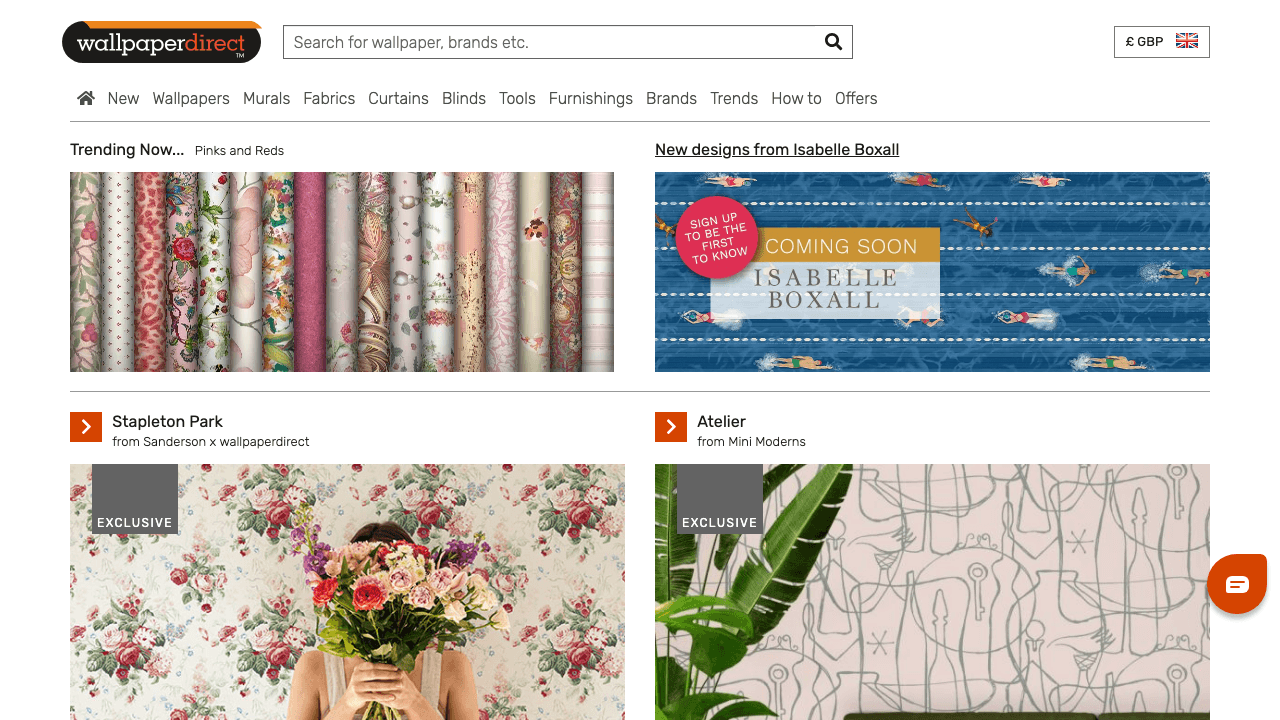This screenshot has height=720, width=1280.
Task: Open the Tools menu
Action: (x=517, y=98)
